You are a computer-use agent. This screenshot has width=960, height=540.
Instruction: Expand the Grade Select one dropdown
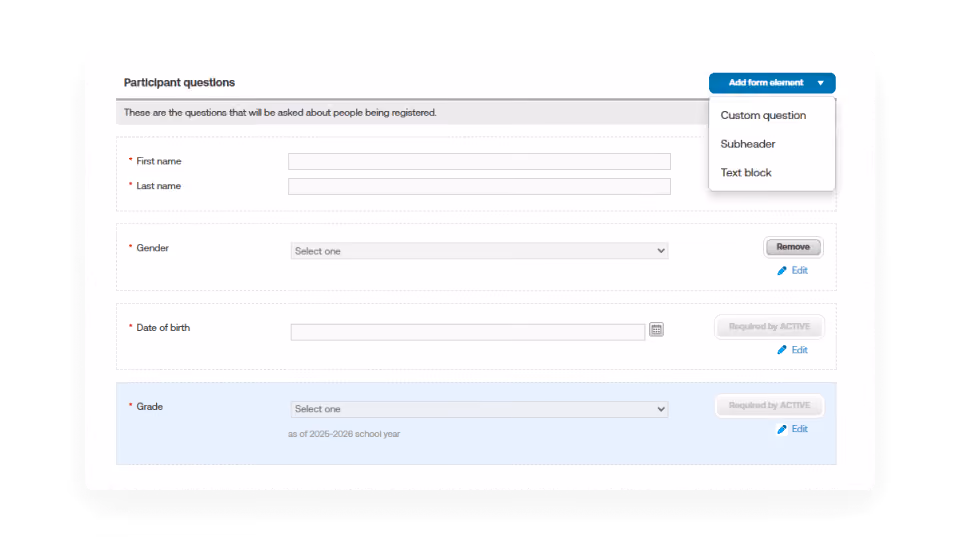coord(479,409)
